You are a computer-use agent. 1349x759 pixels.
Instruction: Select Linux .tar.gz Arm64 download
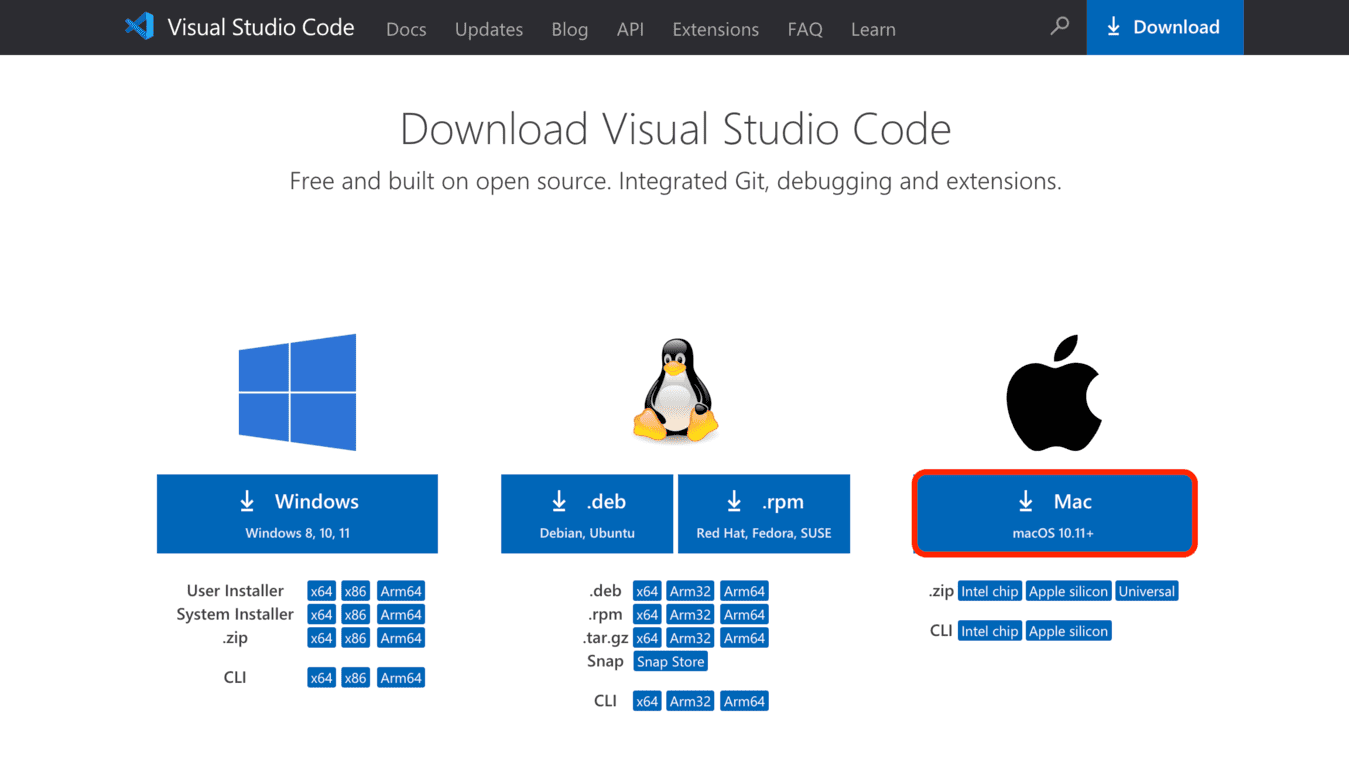pyautogui.click(x=744, y=638)
